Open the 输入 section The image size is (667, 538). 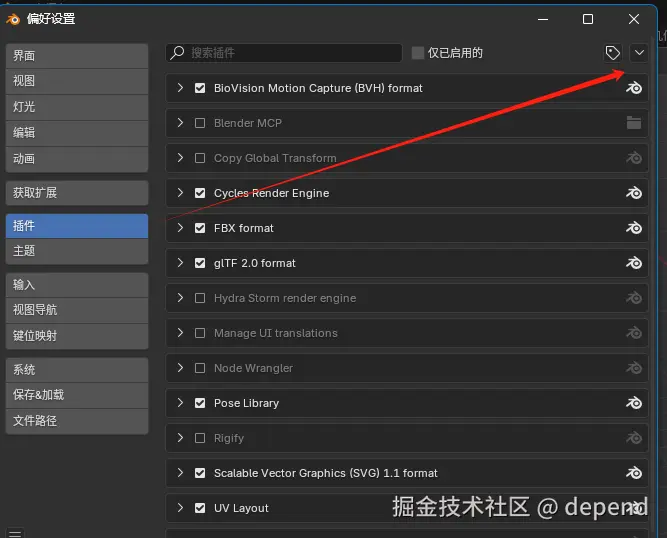pos(77,285)
